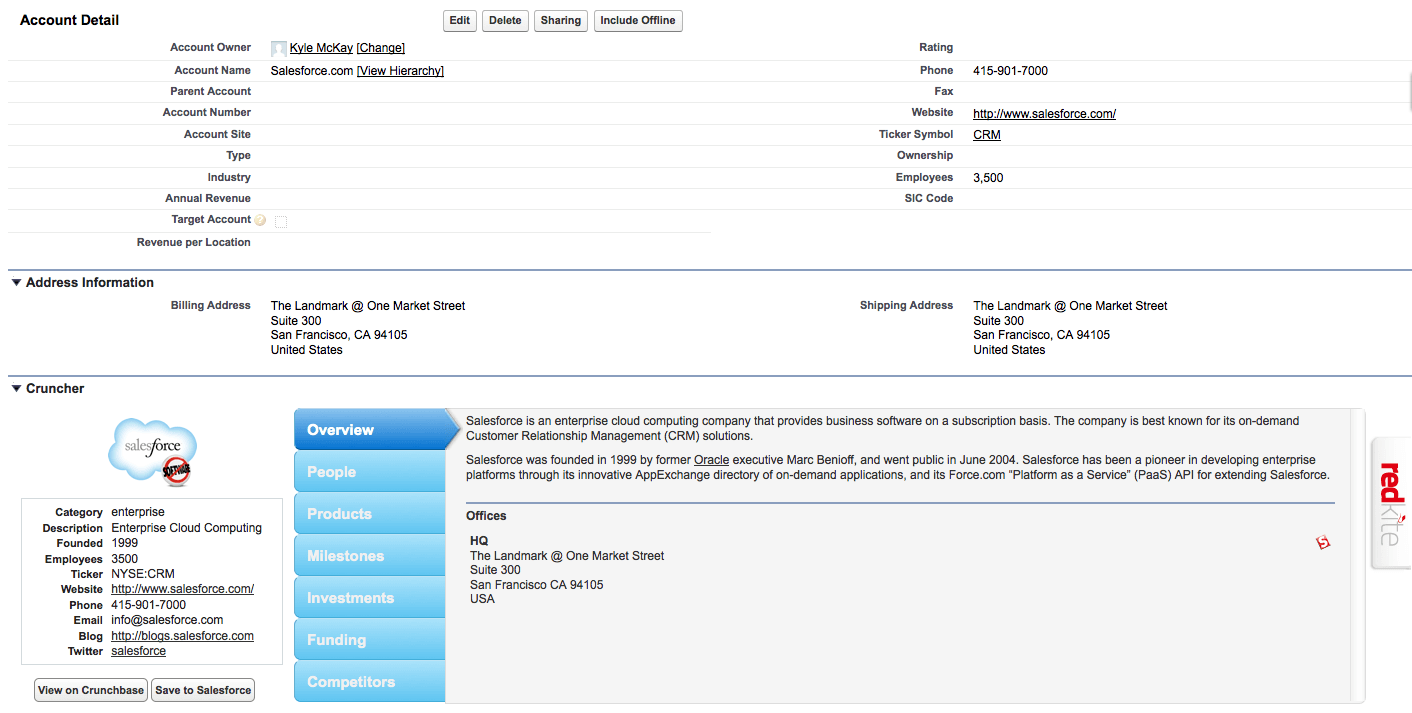Click Kyle McKay's owner avatar icon
1412x713 pixels.
[x=279, y=48]
